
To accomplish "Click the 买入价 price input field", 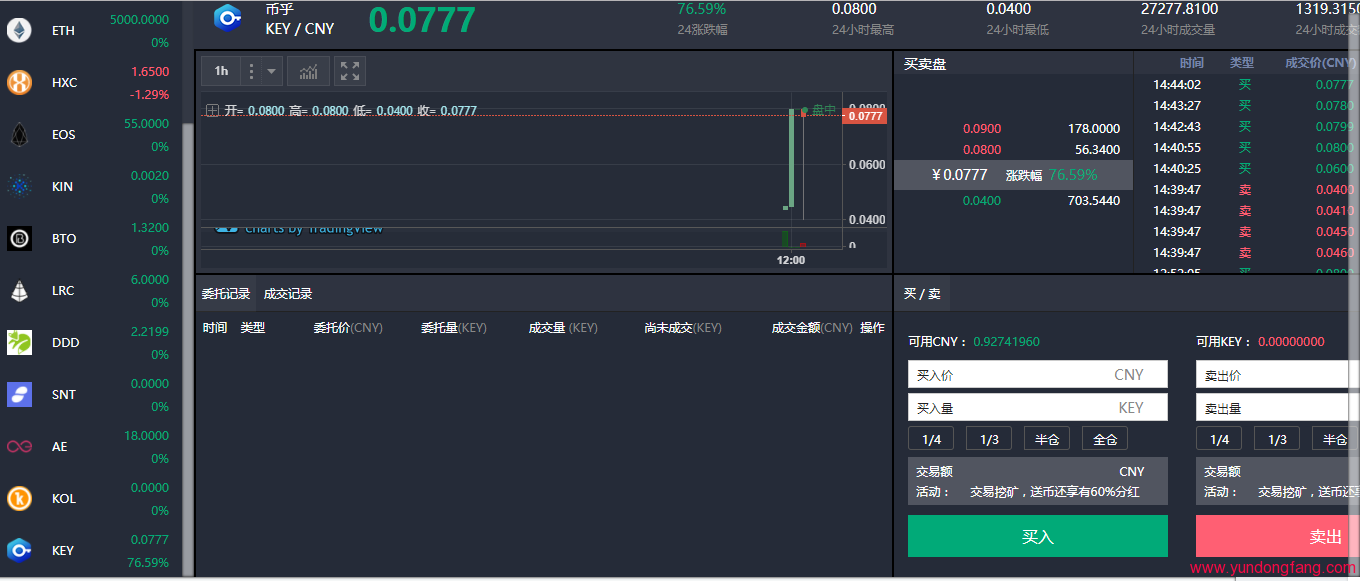I will [1010, 375].
